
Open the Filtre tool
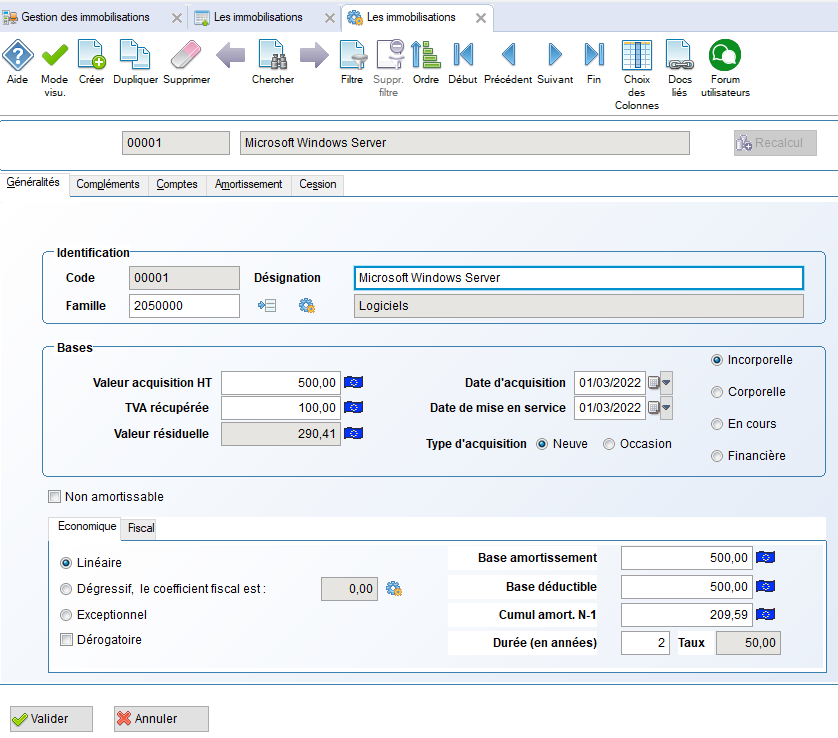(352, 56)
